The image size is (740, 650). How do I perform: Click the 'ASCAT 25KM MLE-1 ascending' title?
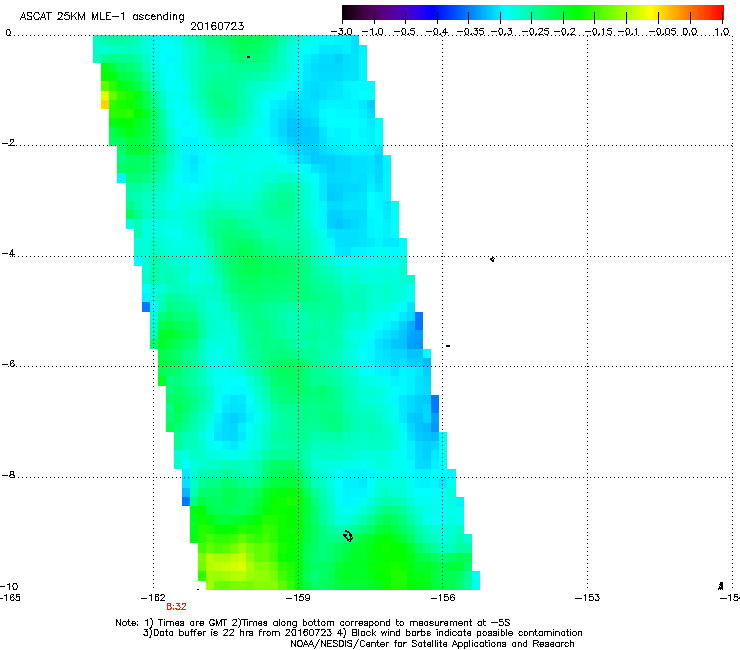[102, 17]
